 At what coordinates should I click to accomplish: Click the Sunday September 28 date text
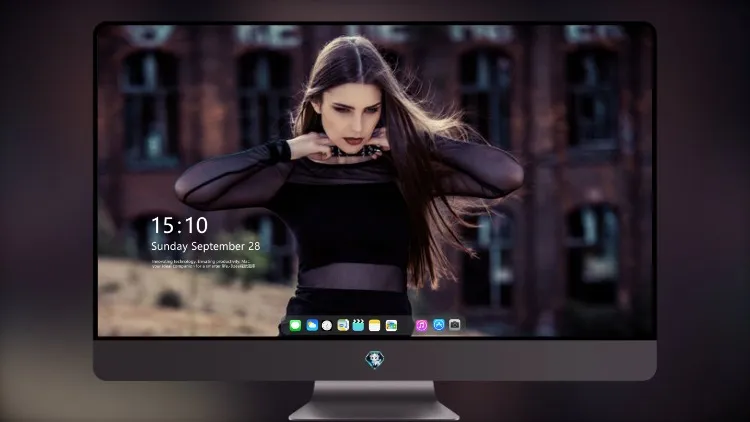point(206,246)
